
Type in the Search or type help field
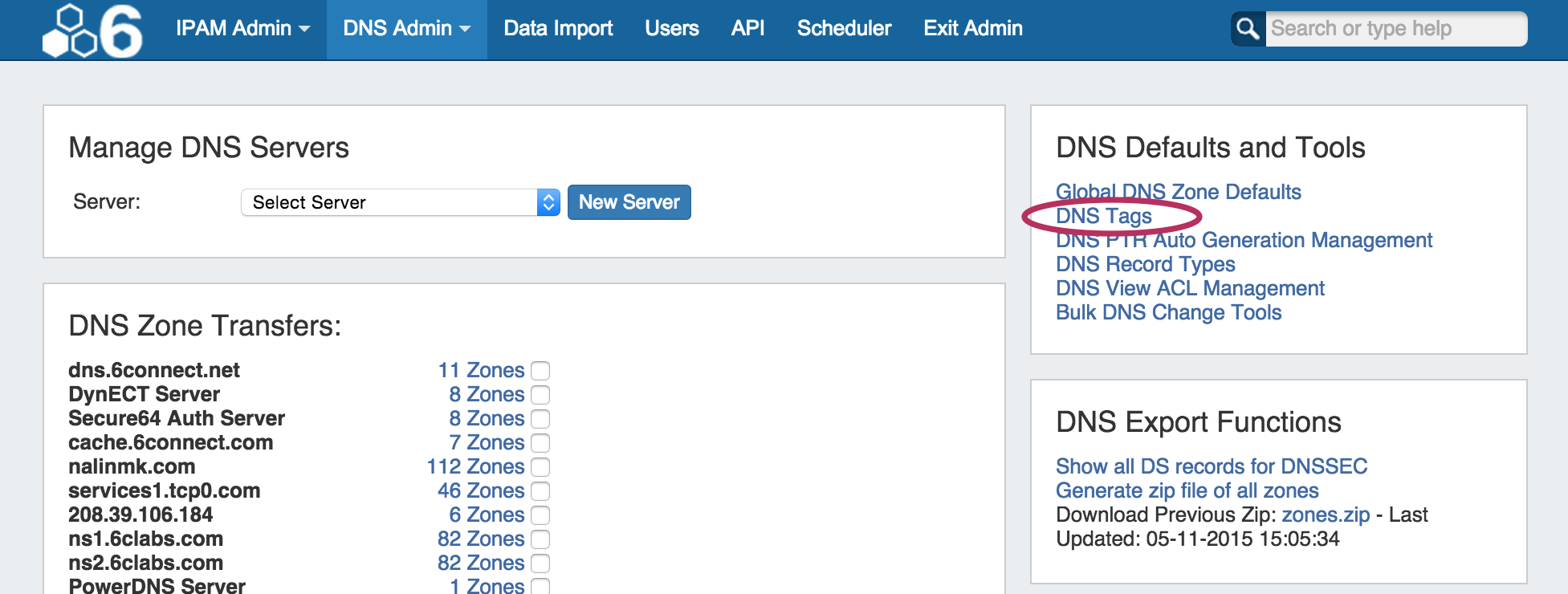point(1395,29)
